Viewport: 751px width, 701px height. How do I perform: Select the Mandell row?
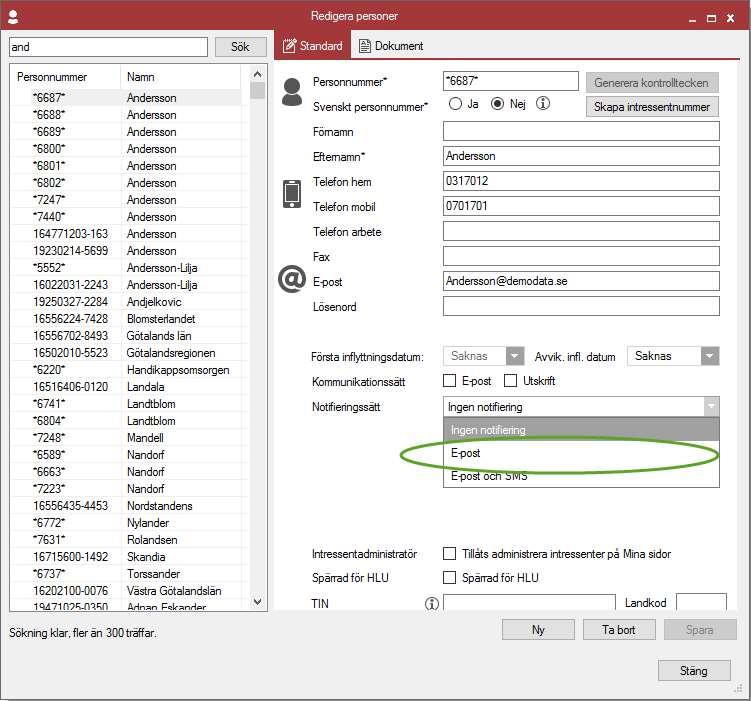[x=126, y=438]
